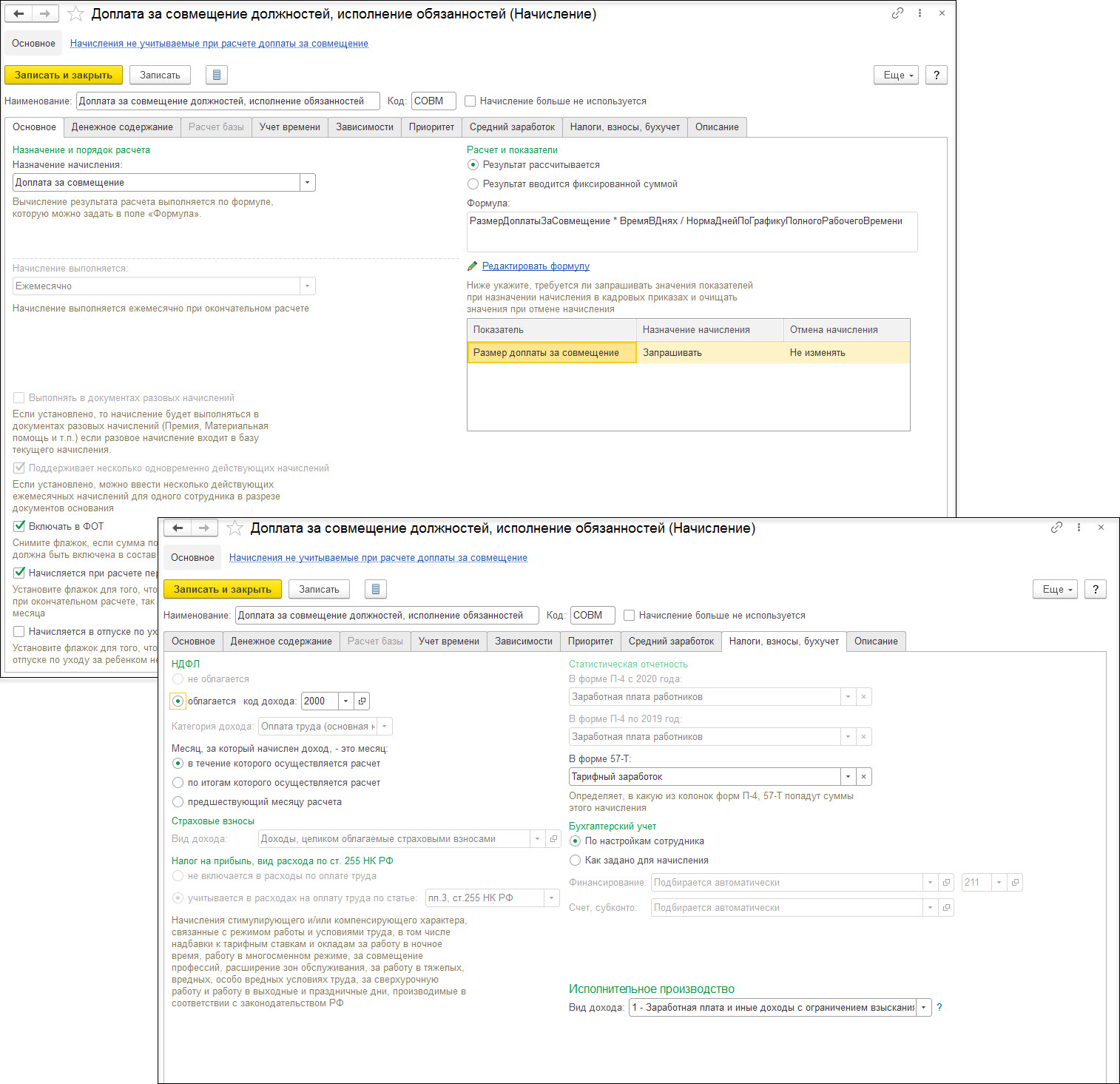This screenshot has height=1084, width=1120.
Task: Click Записать button in the rear window
Action: point(160,75)
